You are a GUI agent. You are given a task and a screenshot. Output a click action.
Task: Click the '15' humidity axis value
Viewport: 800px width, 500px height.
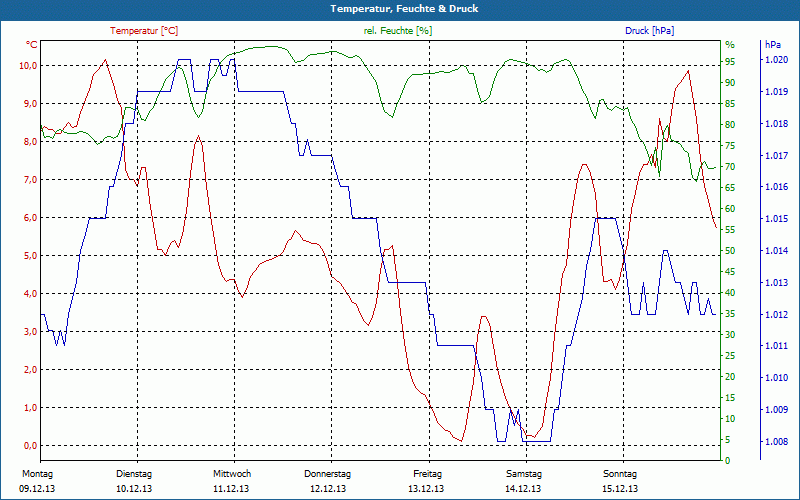click(x=730, y=398)
